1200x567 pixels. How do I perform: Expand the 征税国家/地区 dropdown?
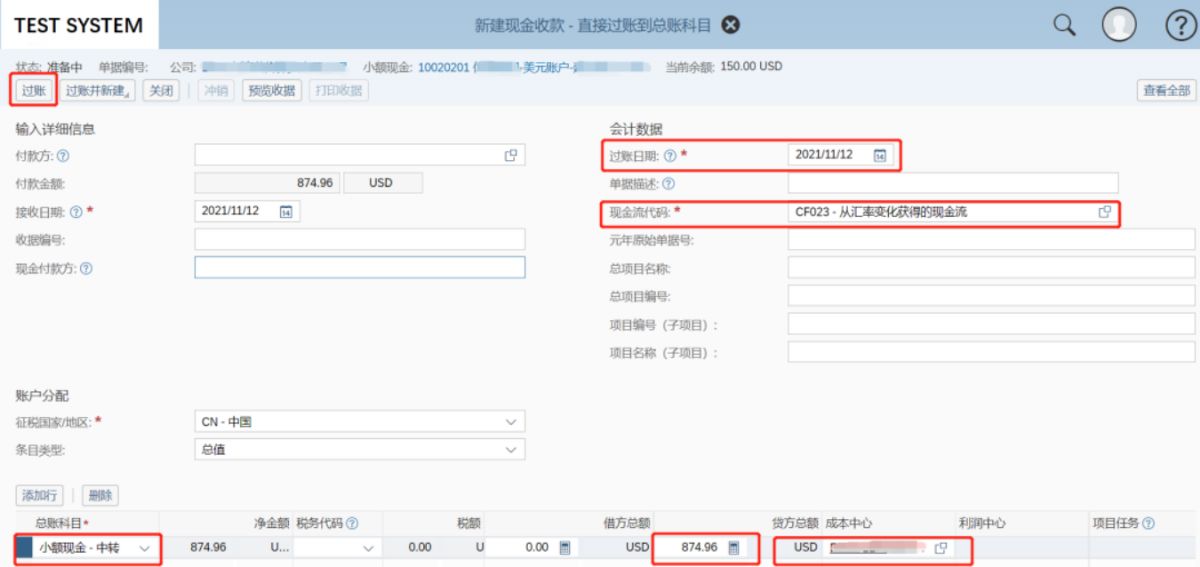click(x=512, y=422)
